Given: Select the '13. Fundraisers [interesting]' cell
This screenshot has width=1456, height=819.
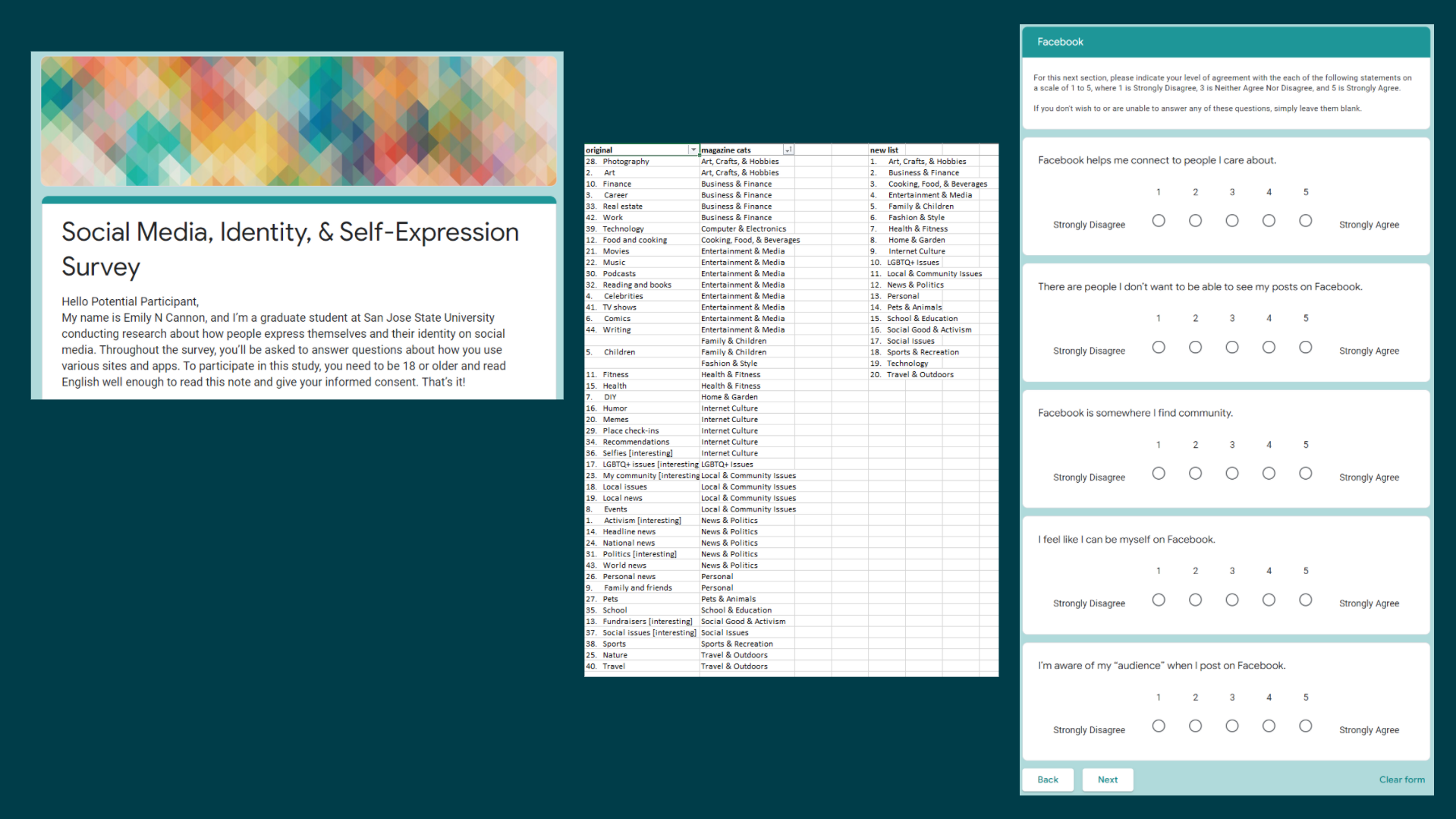Looking at the screenshot, I should [x=642, y=622].
